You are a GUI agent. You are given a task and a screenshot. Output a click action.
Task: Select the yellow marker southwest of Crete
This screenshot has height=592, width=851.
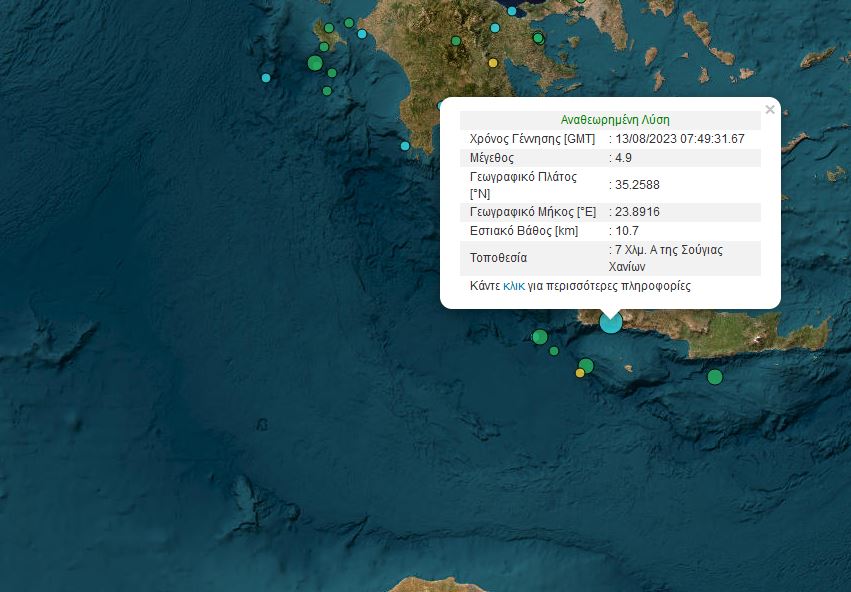pos(580,373)
